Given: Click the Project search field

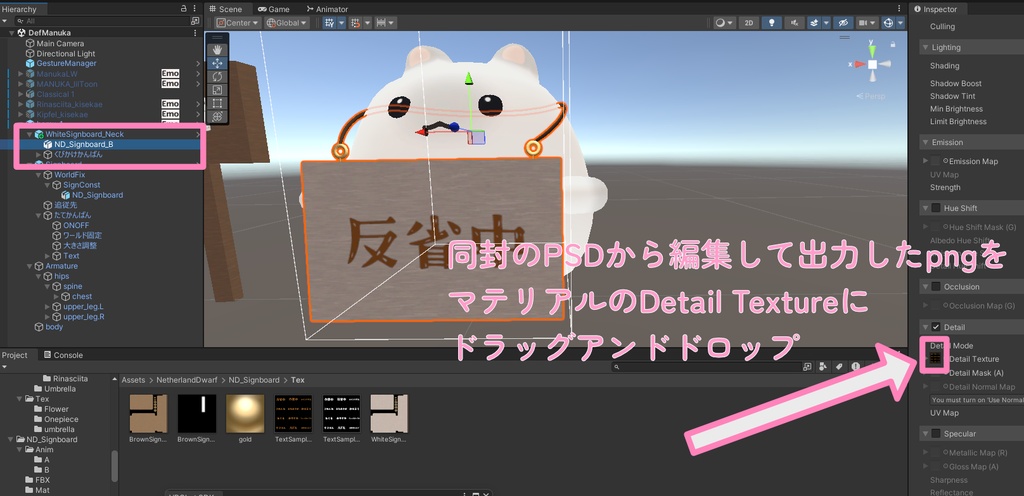Looking at the screenshot, I should [x=707, y=367].
